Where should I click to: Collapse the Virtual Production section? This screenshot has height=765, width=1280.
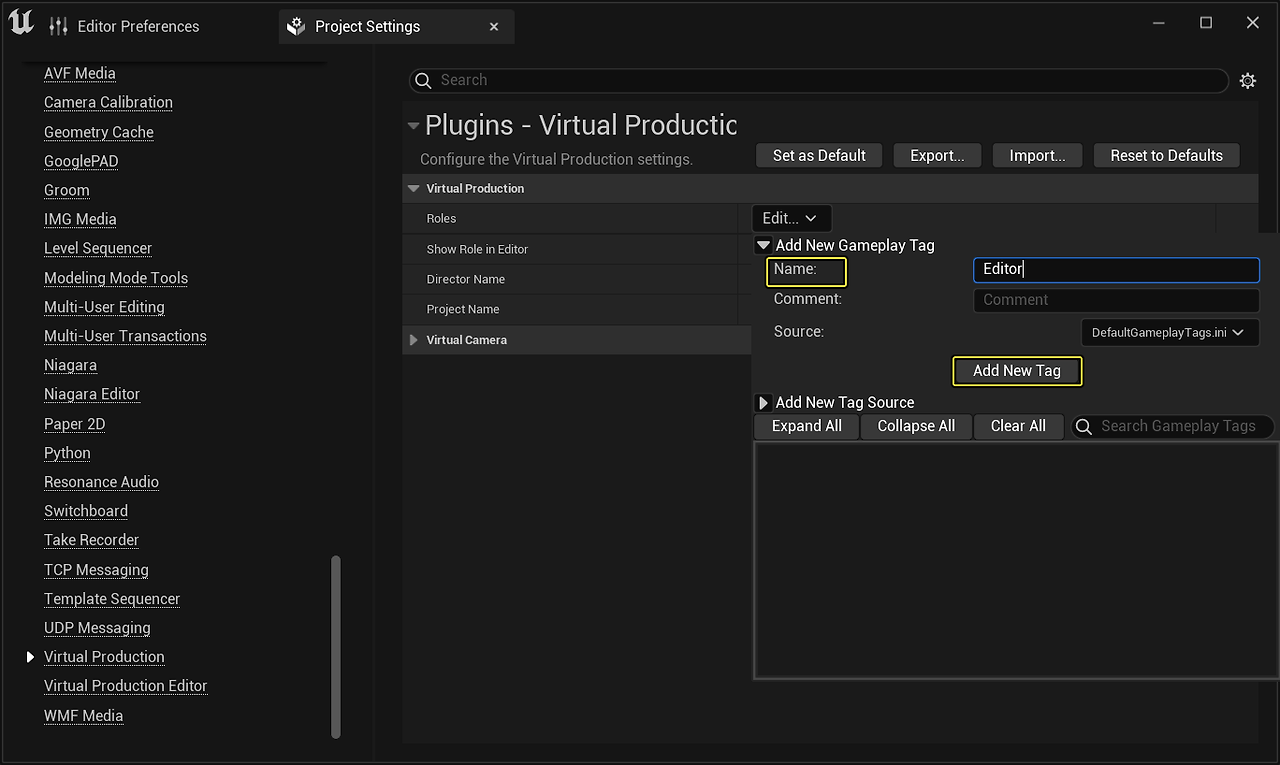click(413, 188)
